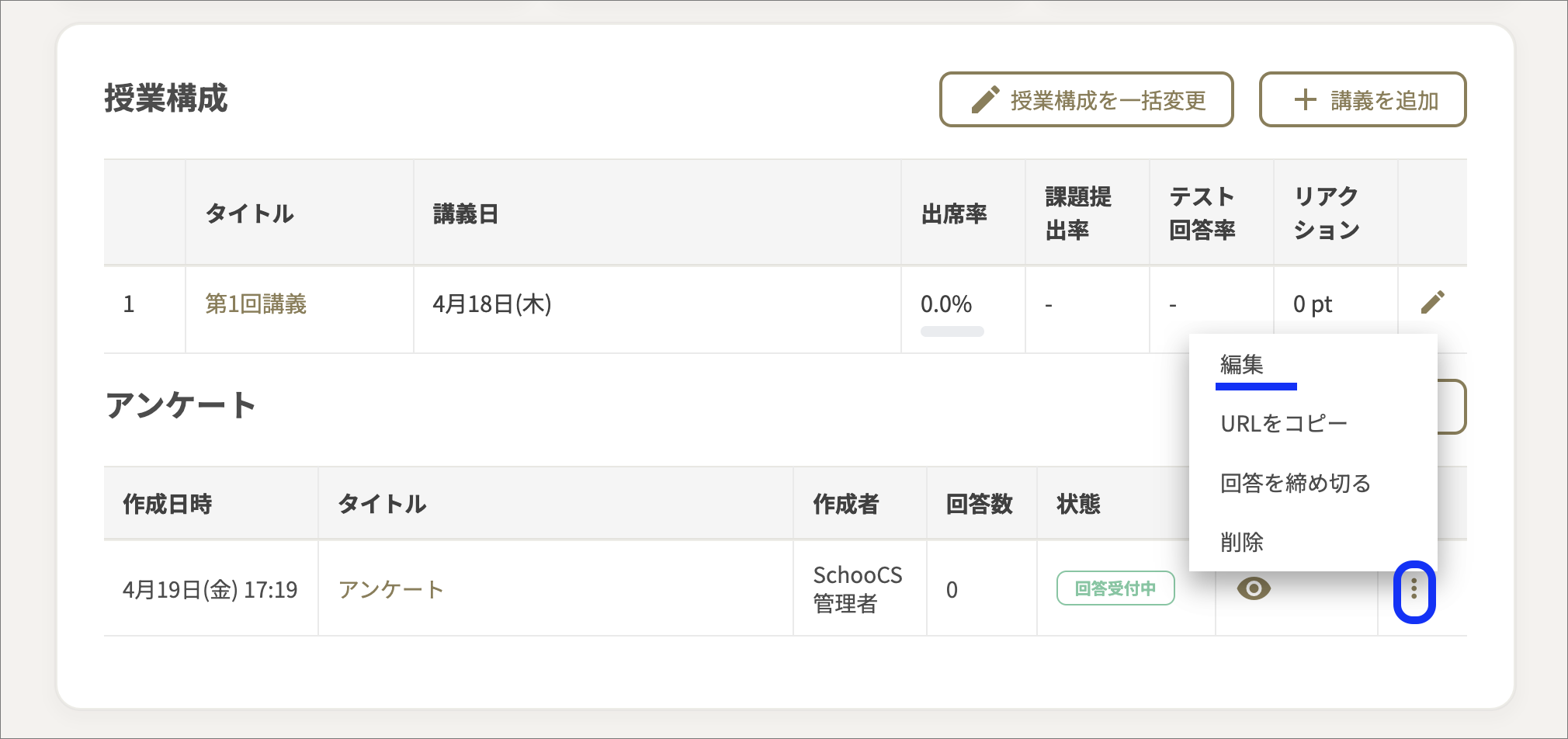
Task: Click the 回答数 column header
Action: click(x=980, y=504)
